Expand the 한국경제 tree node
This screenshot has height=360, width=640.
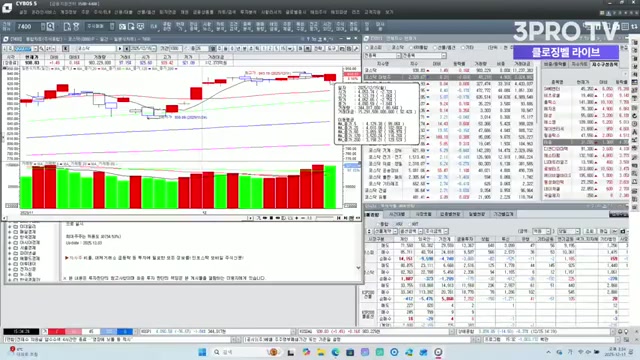click(10, 237)
